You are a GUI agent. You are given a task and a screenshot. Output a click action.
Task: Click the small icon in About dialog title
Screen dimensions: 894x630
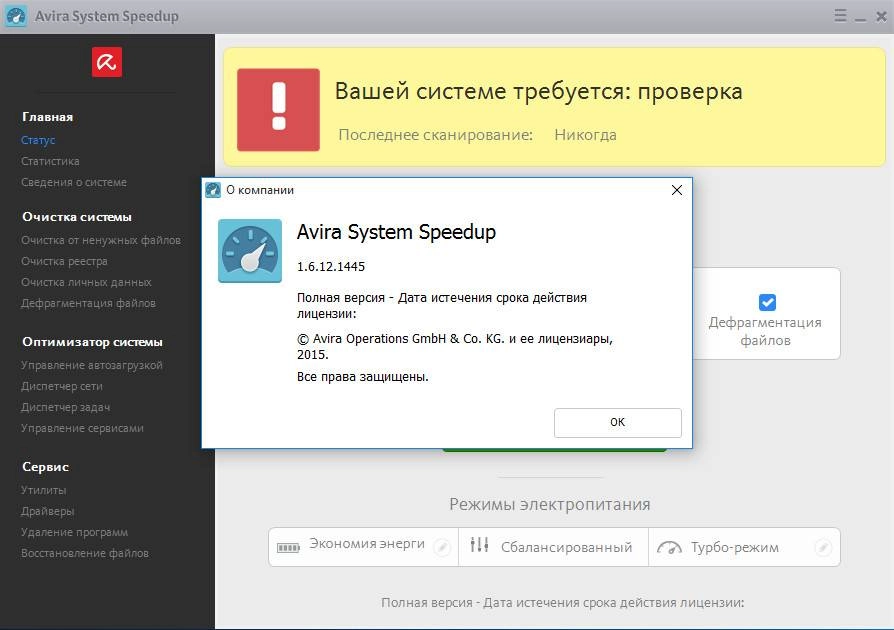213,190
